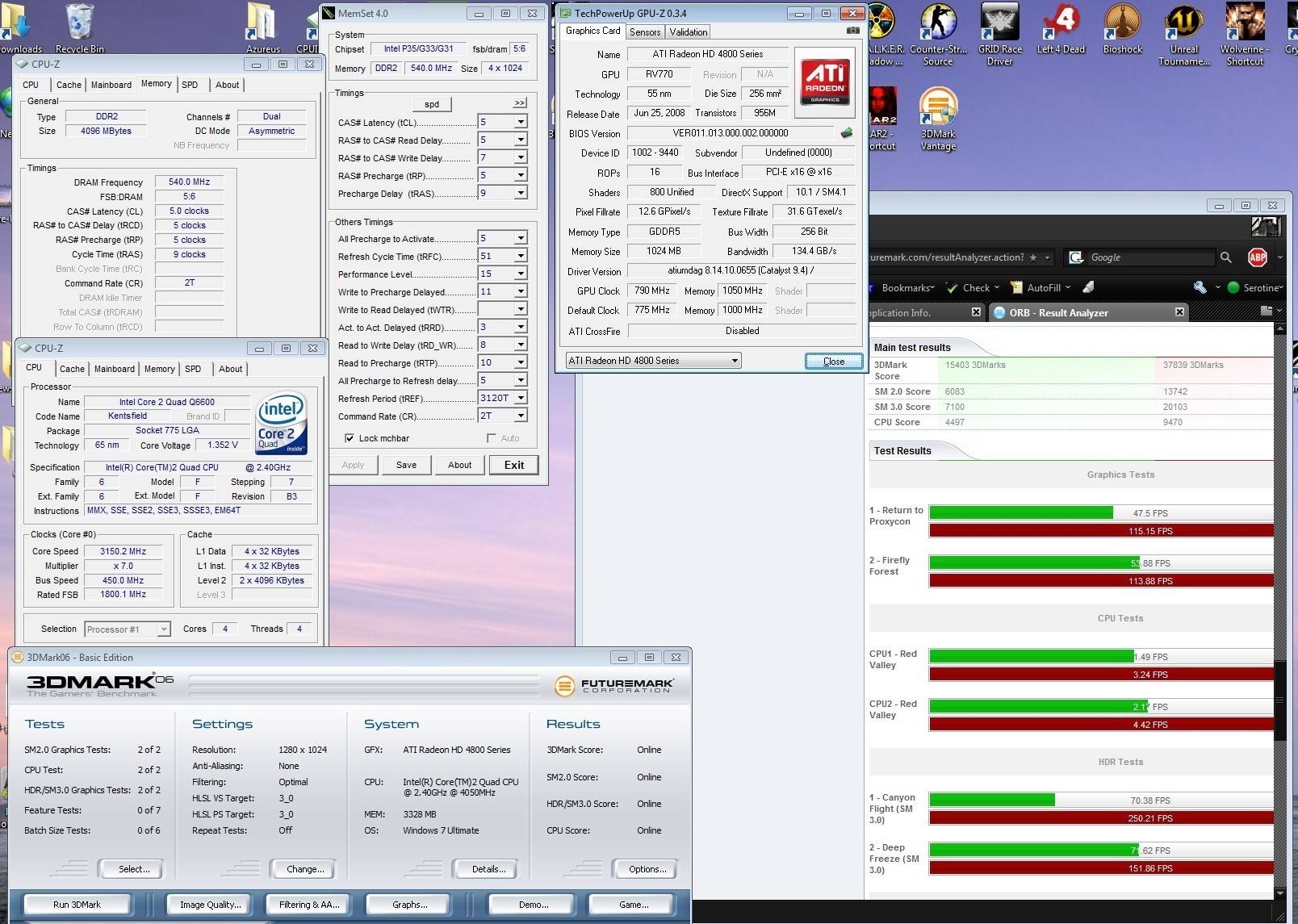Click the Graphs button in 3DMark06

click(x=410, y=905)
